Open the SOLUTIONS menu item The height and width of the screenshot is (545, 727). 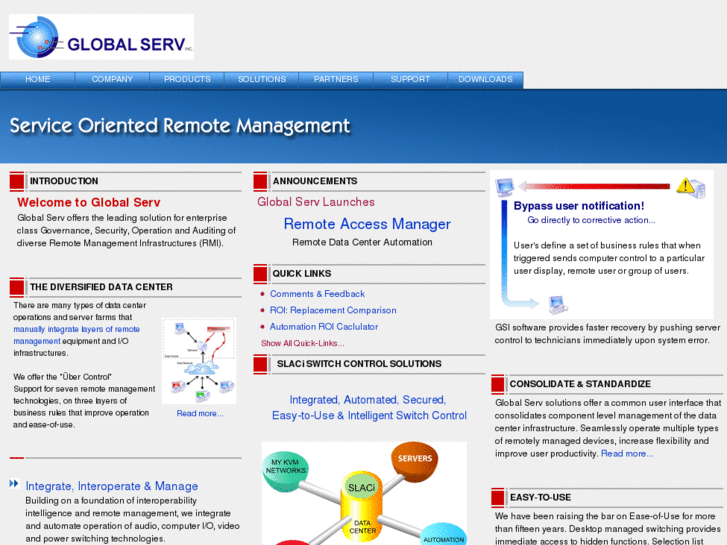pyautogui.click(x=261, y=79)
